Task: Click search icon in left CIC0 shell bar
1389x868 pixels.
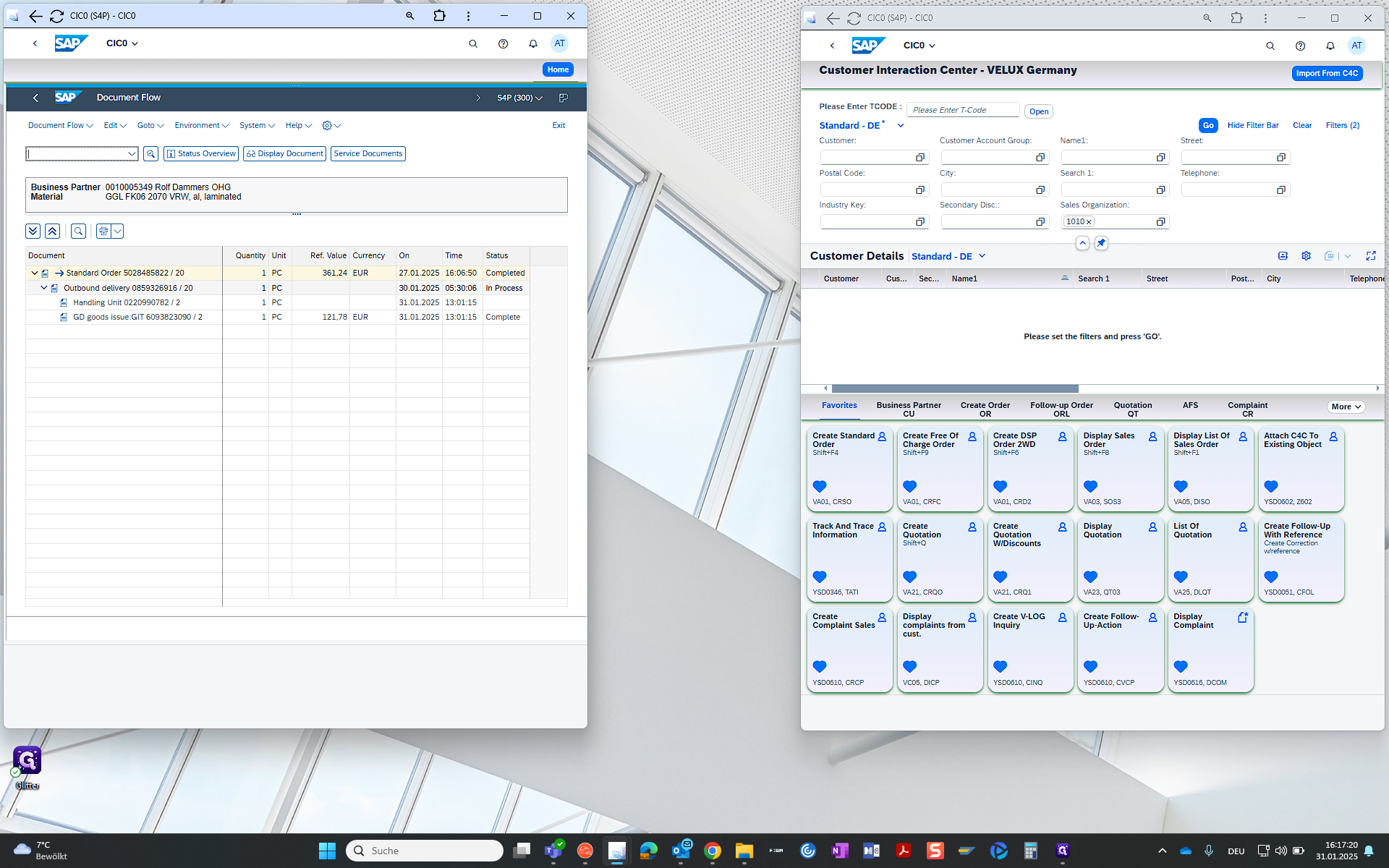Action: tap(473, 44)
